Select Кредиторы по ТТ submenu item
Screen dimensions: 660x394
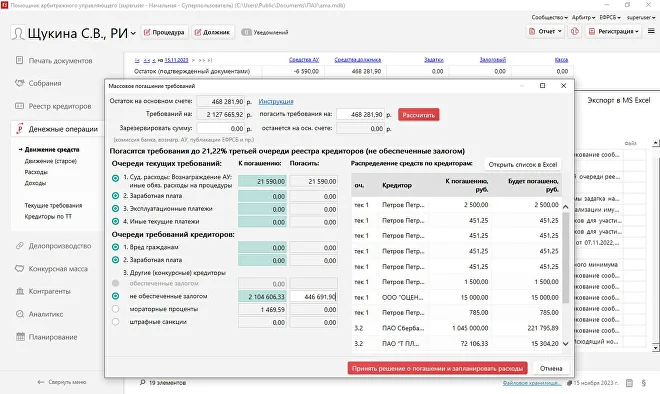tap(48, 216)
